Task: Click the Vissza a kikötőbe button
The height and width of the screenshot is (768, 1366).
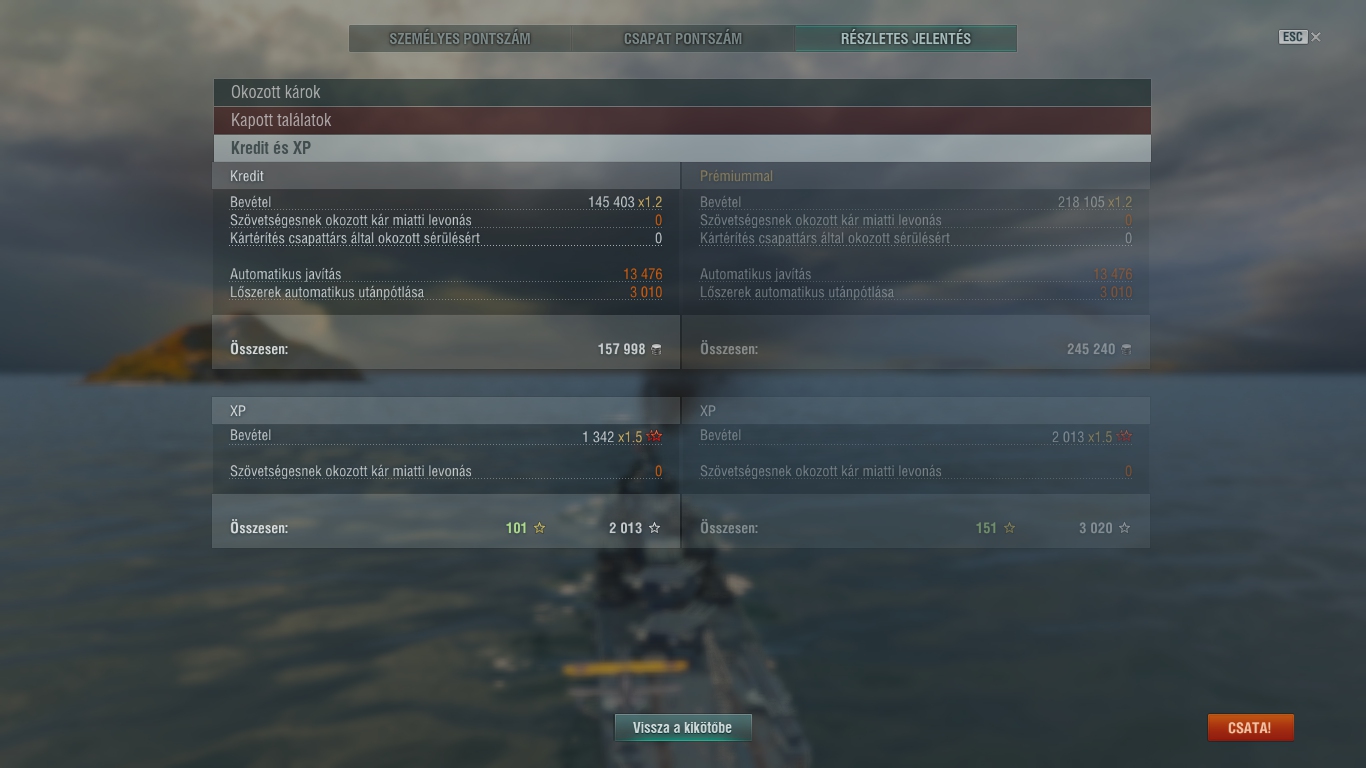Action: [x=683, y=728]
